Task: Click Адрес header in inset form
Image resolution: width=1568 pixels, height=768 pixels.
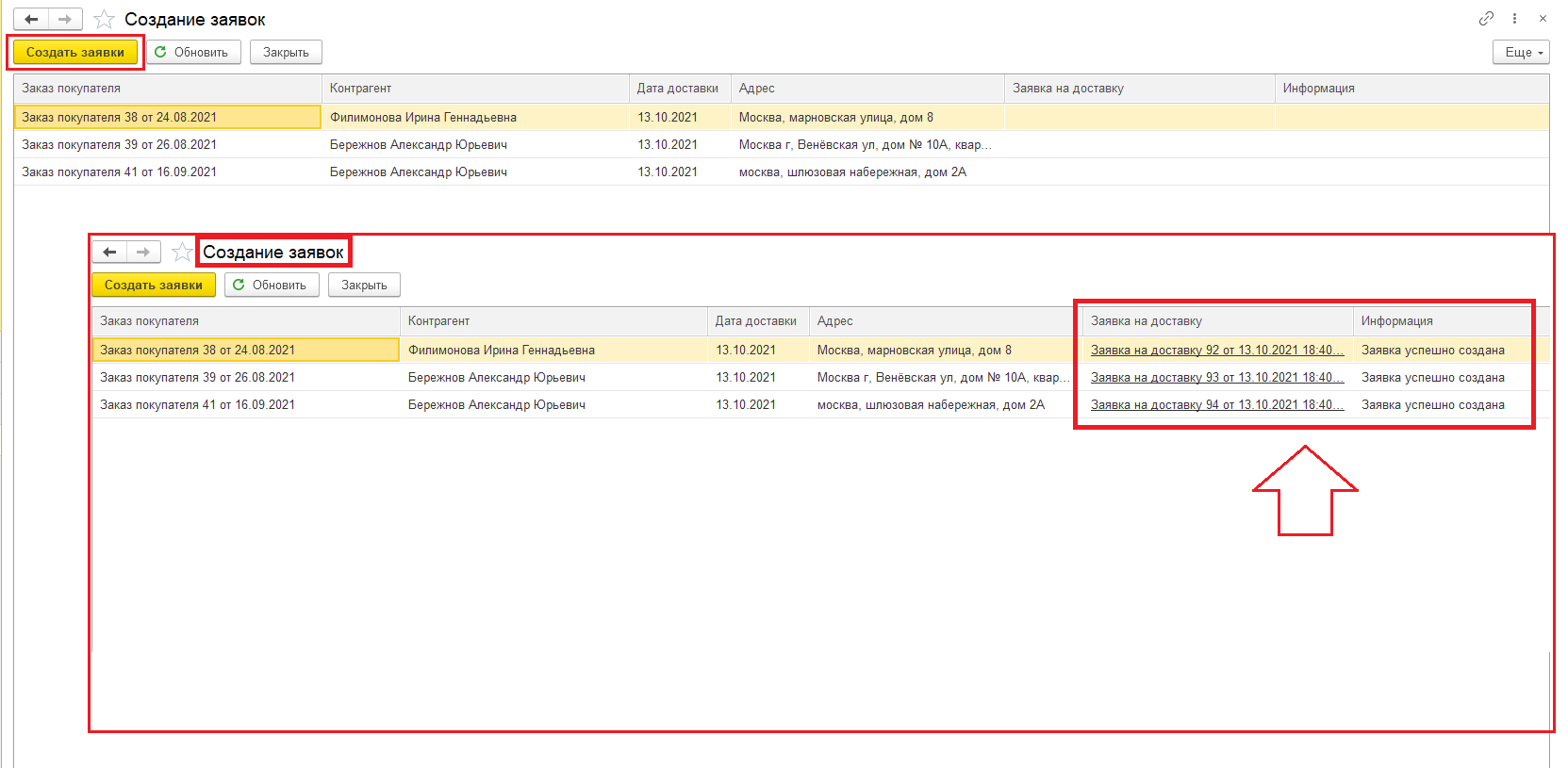Action: [x=946, y=320]
